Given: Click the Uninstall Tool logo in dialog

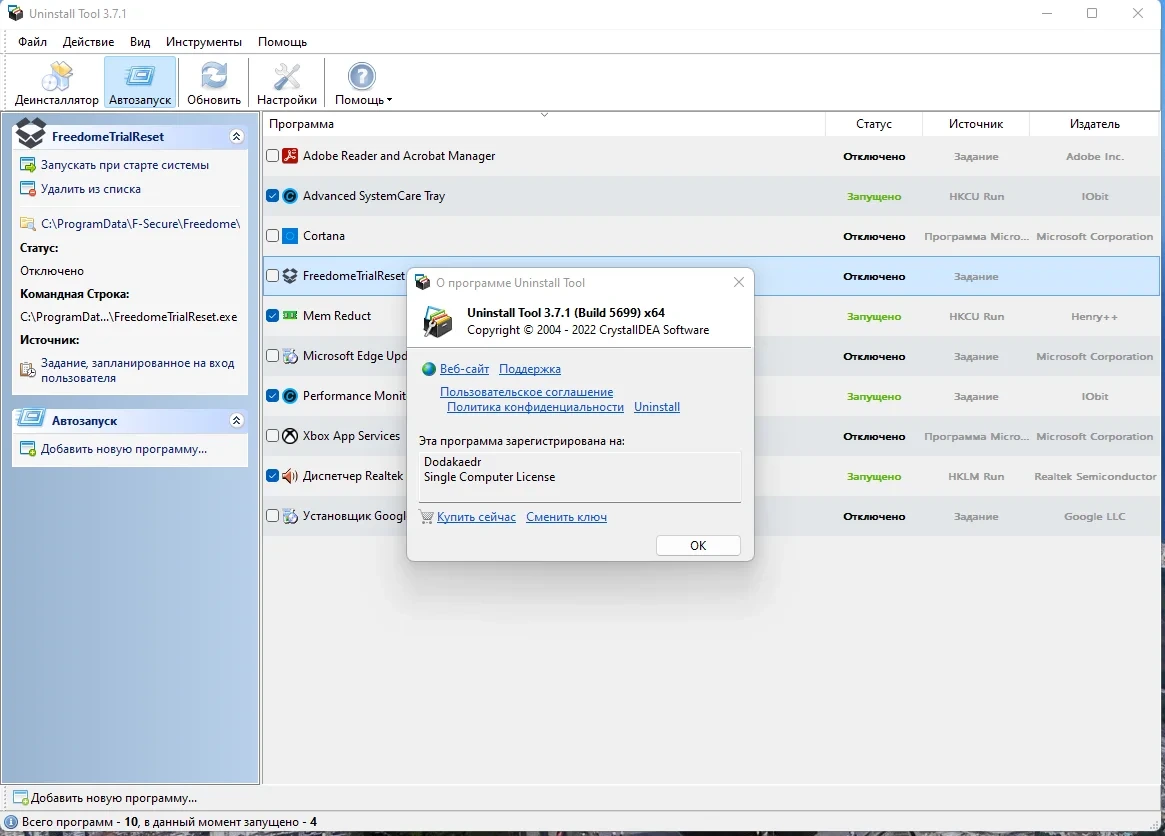Looking at the screenshot, I should (438, 322).
